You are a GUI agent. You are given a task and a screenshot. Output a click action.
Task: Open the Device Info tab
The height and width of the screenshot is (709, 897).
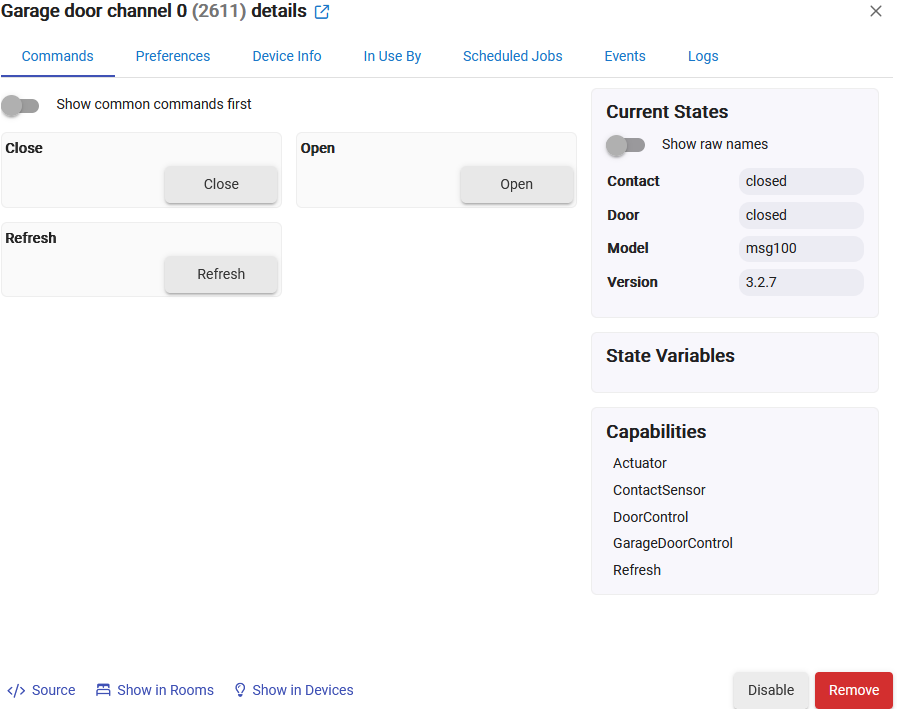click(287, 56)
